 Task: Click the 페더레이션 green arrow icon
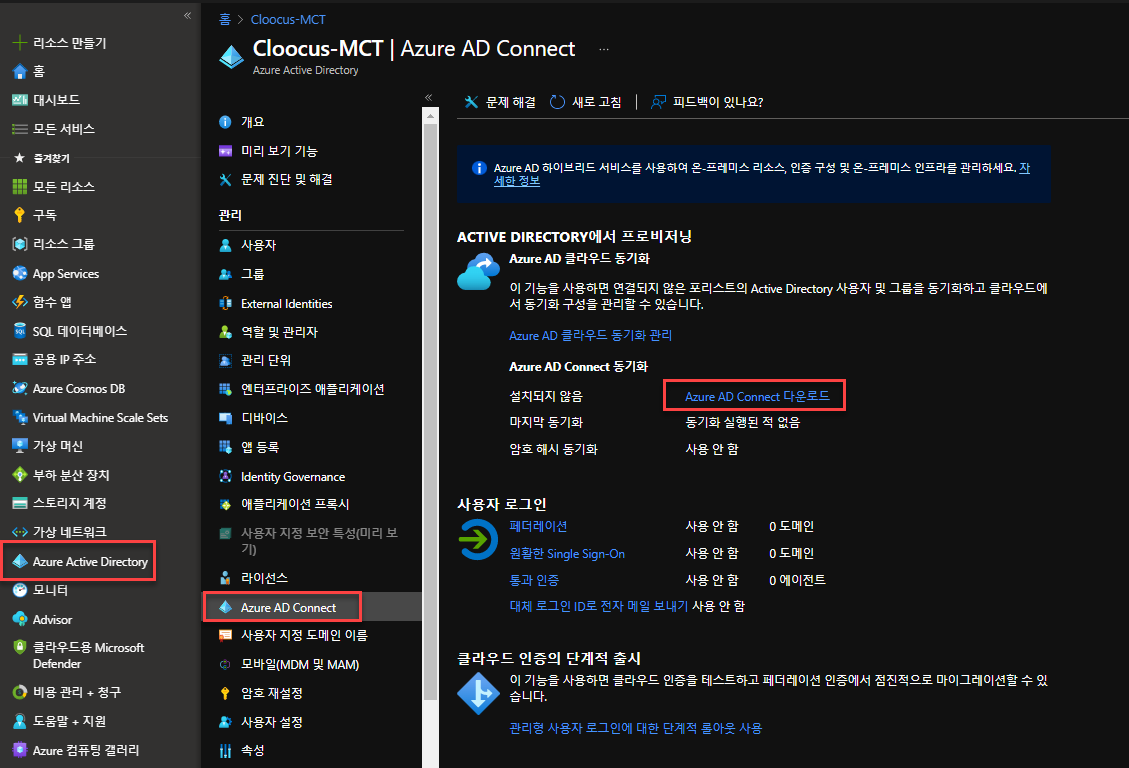tap(477, 539)
